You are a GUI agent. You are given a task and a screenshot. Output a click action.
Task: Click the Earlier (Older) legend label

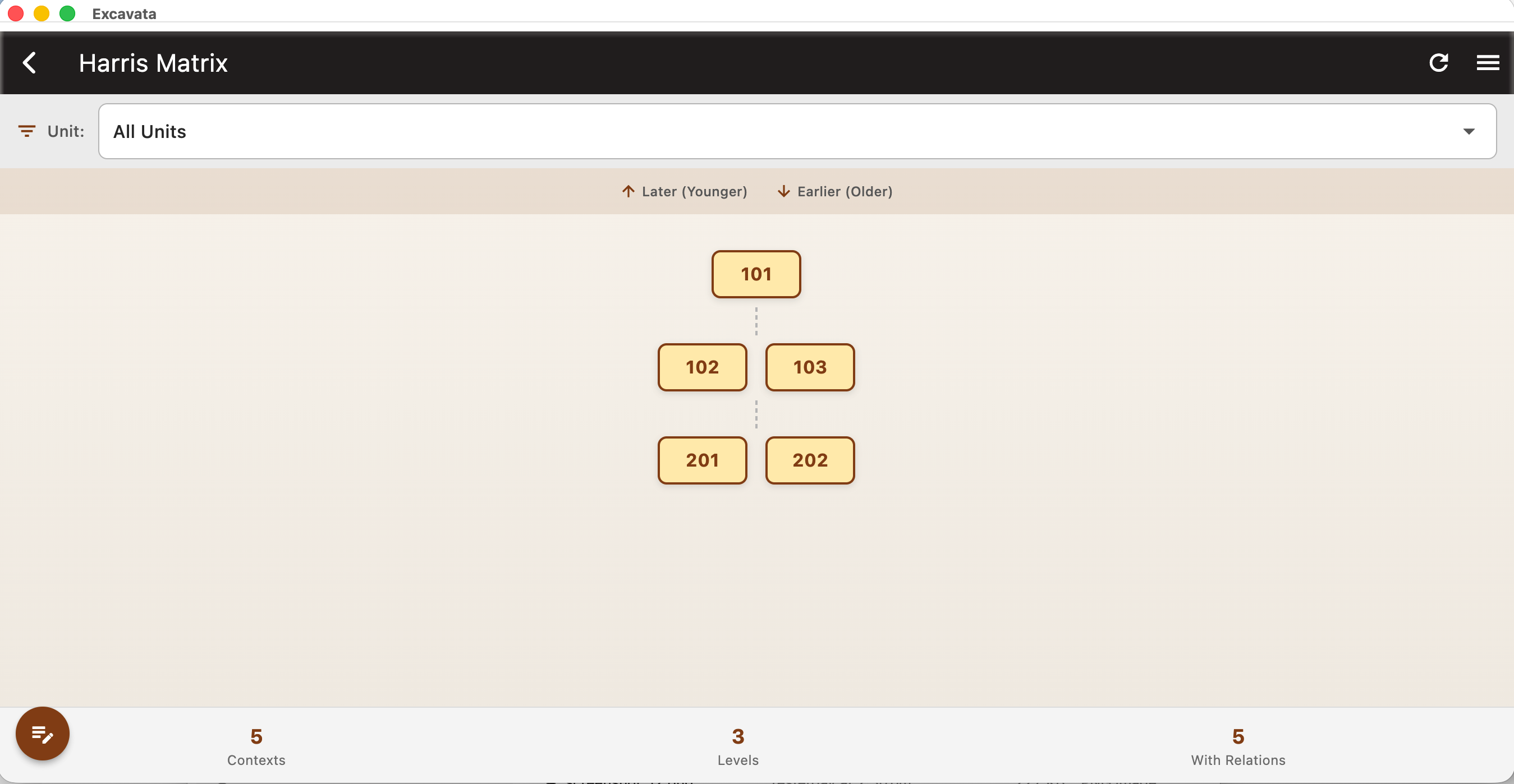(x=845, y=191)
